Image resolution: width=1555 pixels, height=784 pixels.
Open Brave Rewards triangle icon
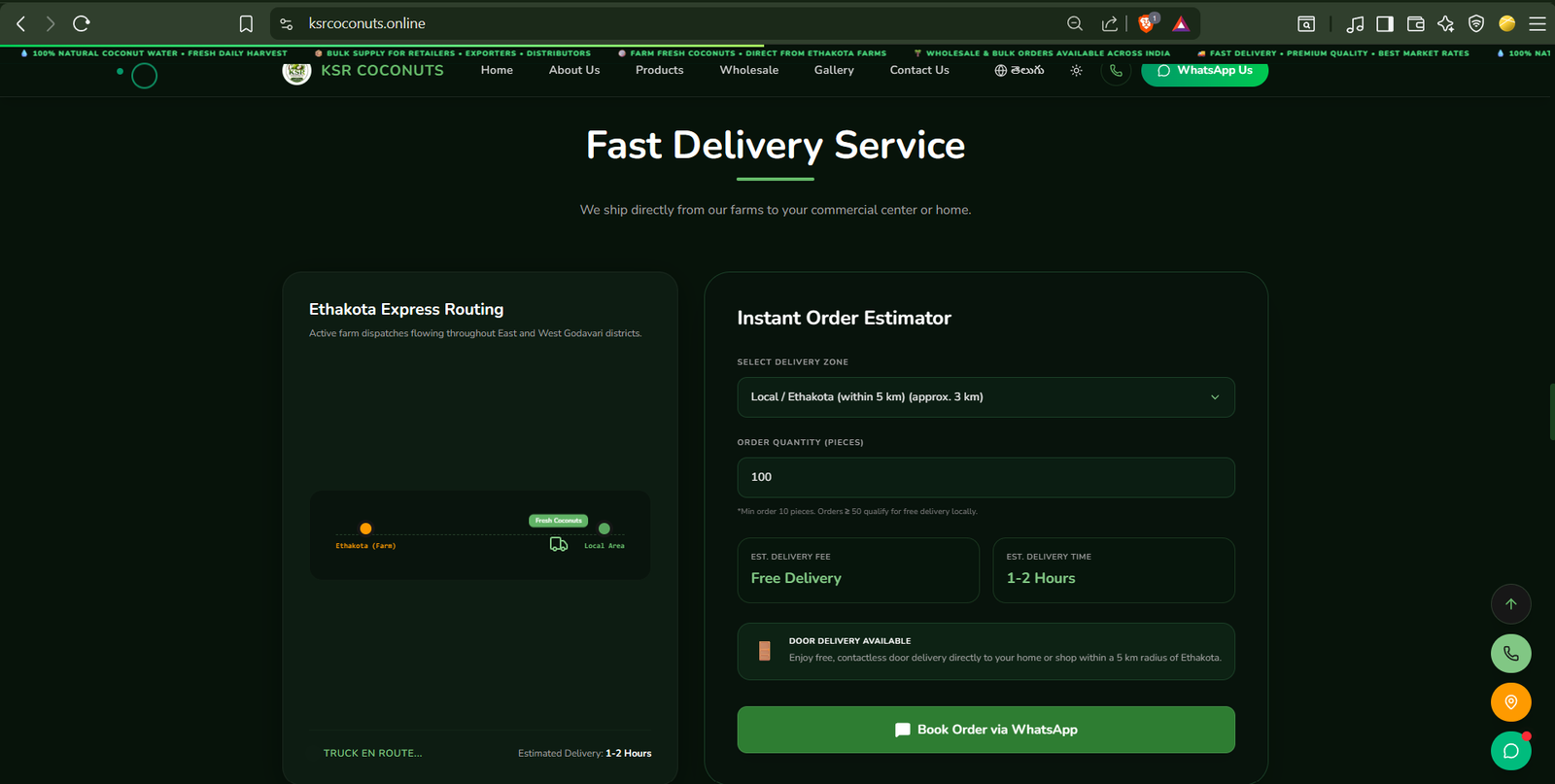tap(1181, 23)
